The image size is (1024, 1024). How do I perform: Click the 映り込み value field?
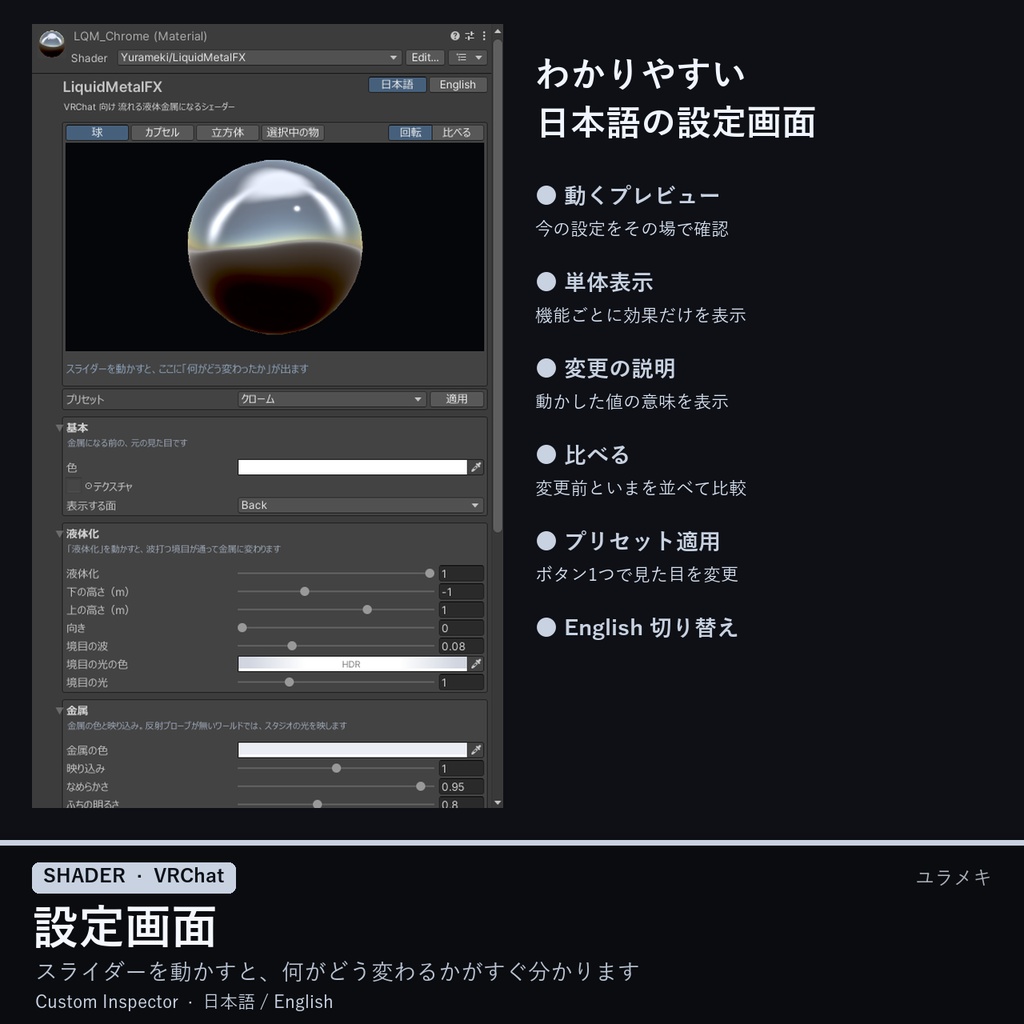(x=461, y=768)
